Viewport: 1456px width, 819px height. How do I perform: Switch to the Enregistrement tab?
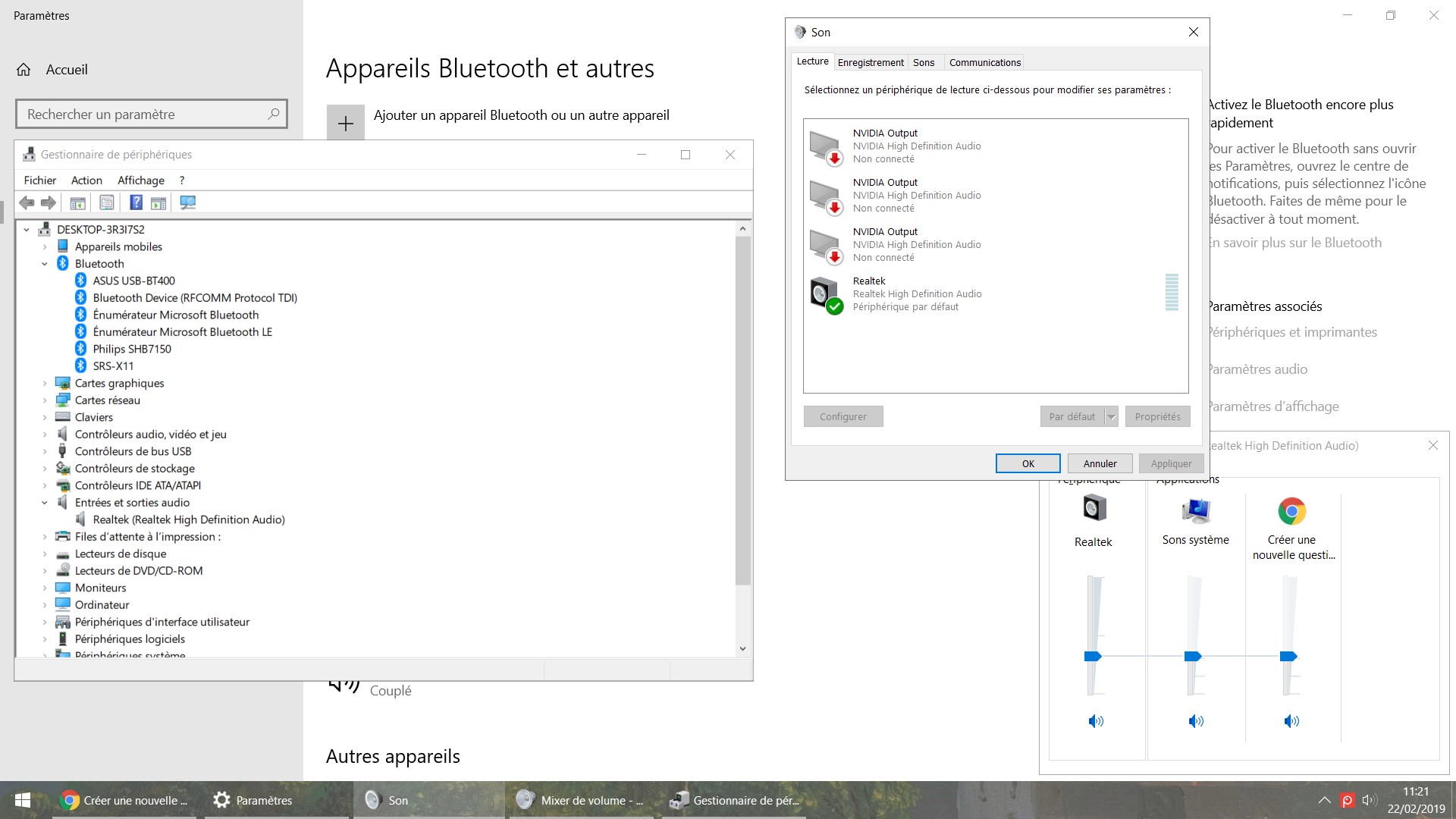871,62
